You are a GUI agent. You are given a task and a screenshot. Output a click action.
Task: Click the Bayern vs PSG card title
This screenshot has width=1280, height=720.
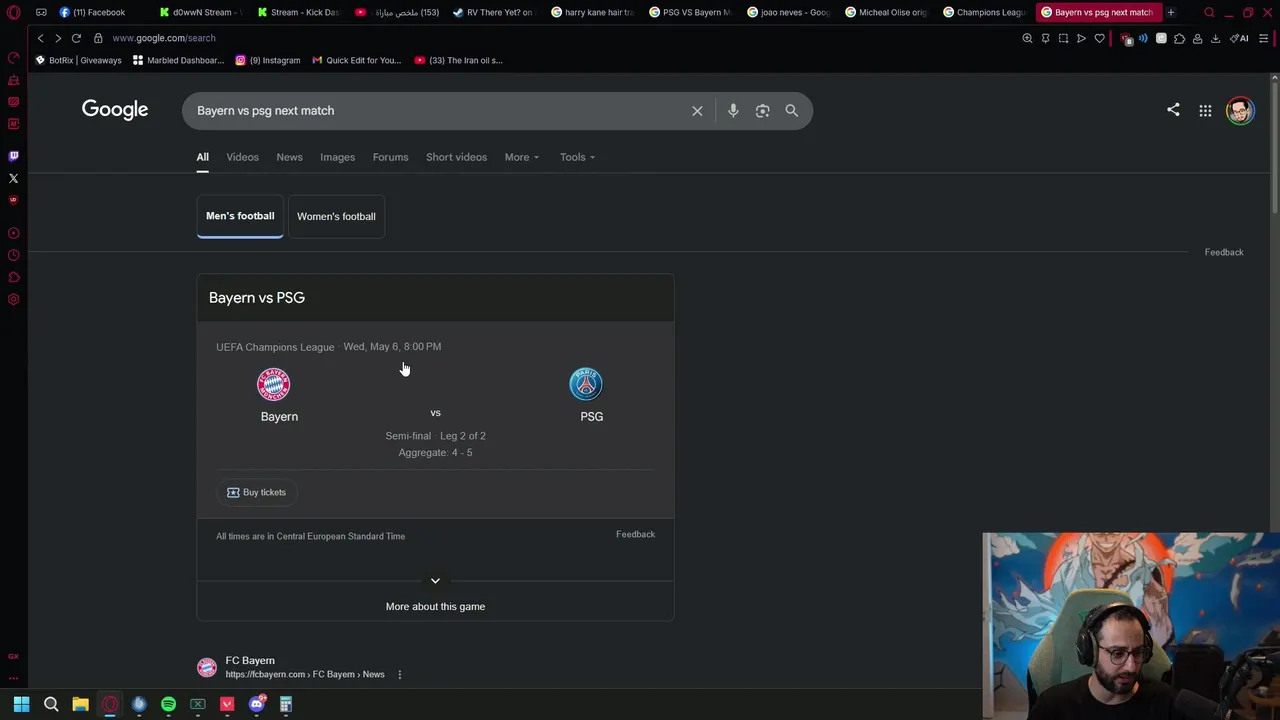click(x=257, y=298)
